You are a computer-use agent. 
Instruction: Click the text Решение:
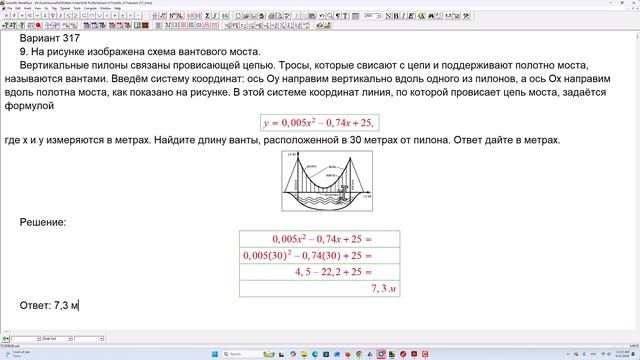click(43, 222)
